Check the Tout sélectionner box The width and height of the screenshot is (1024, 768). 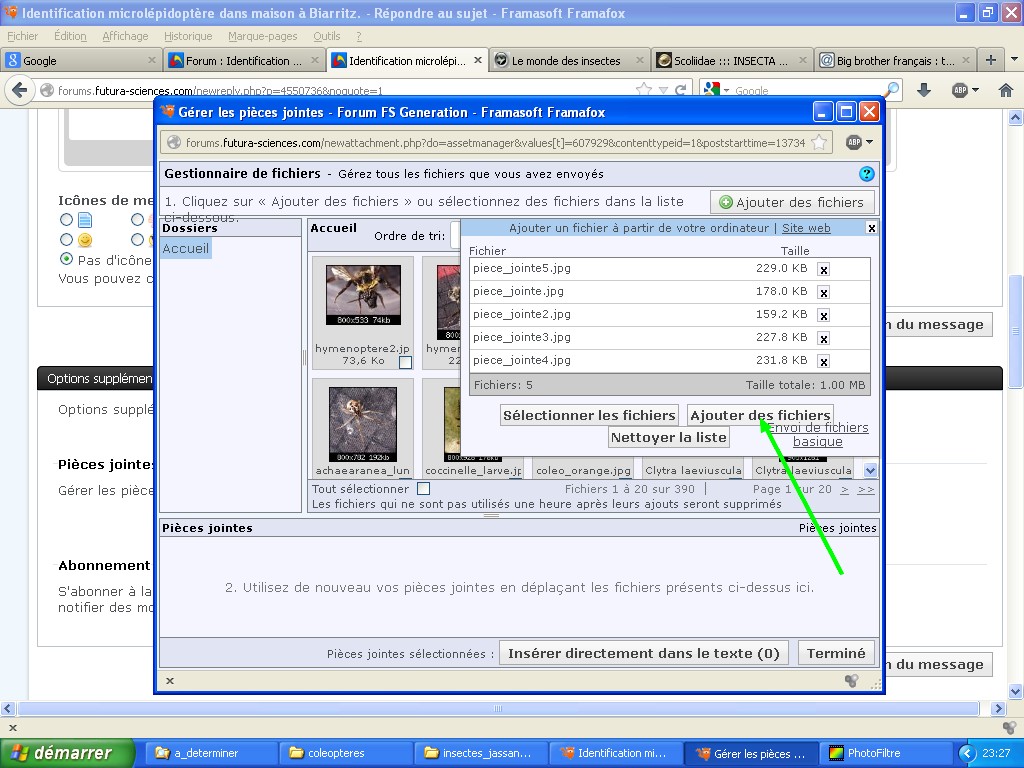coord(424,488)
